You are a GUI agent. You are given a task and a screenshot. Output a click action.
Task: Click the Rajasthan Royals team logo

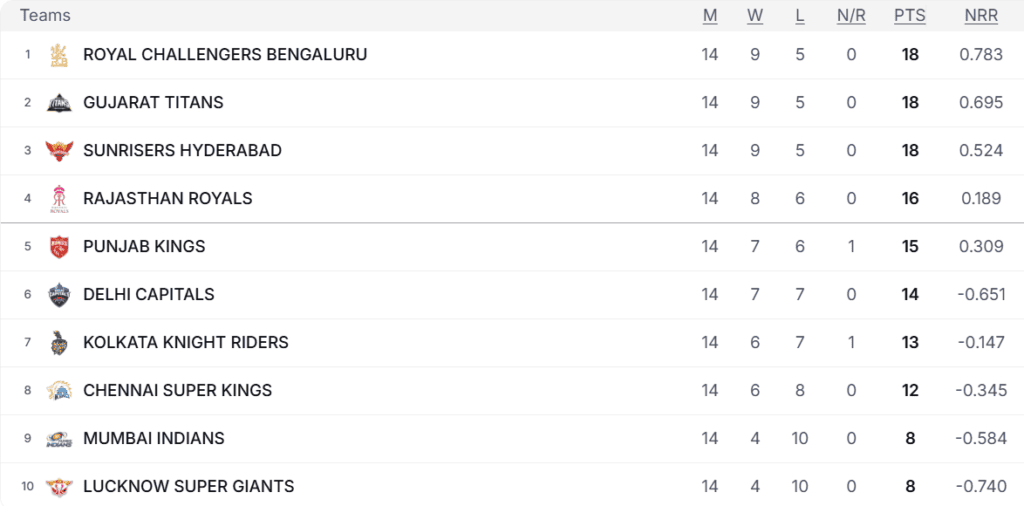59,198
